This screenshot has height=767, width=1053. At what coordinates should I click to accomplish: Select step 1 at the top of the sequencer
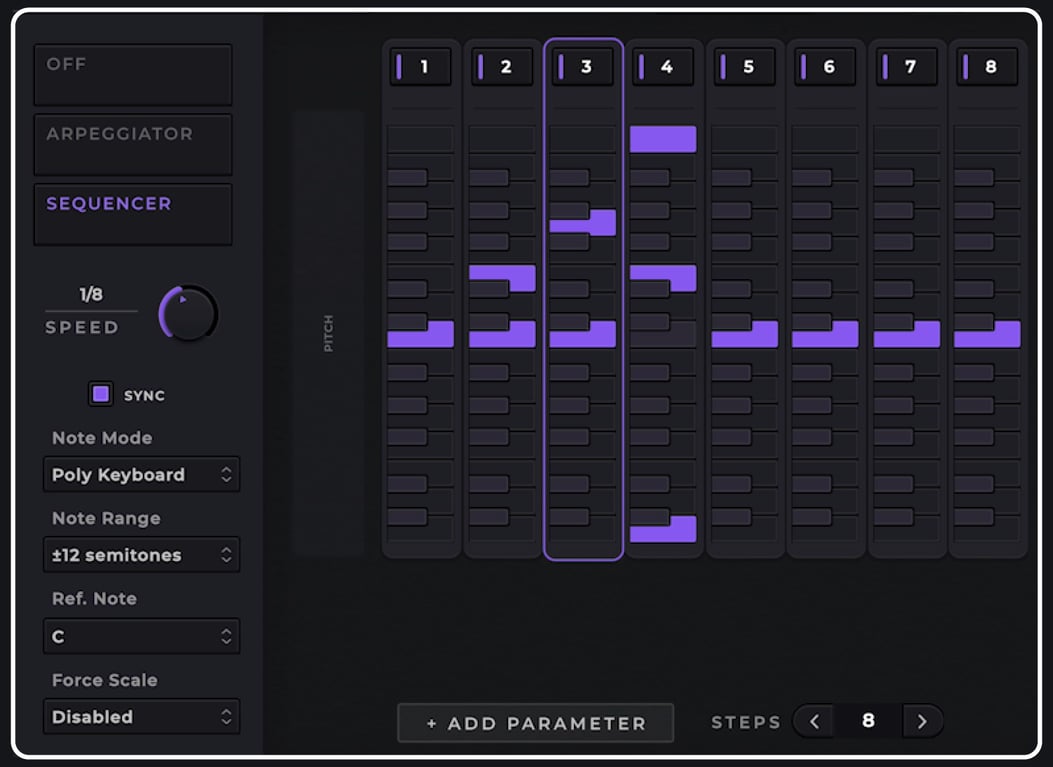coord(421,66)
